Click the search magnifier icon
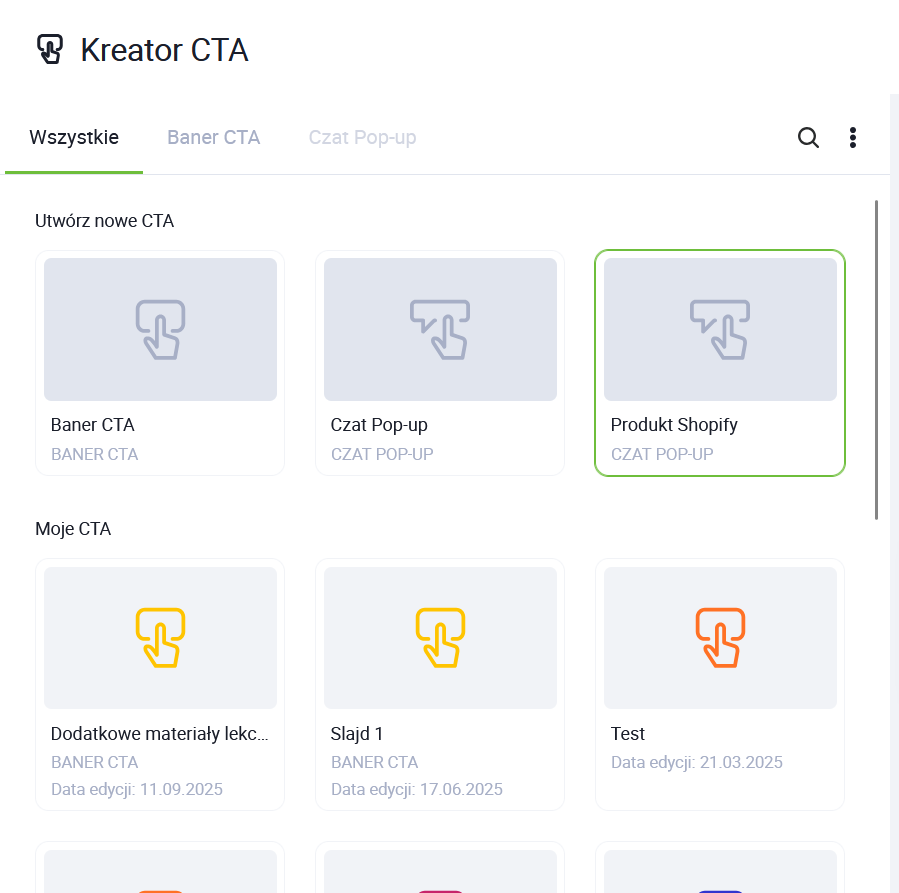The width and height of the screenshot is (899, 893). tap(808, 138)
